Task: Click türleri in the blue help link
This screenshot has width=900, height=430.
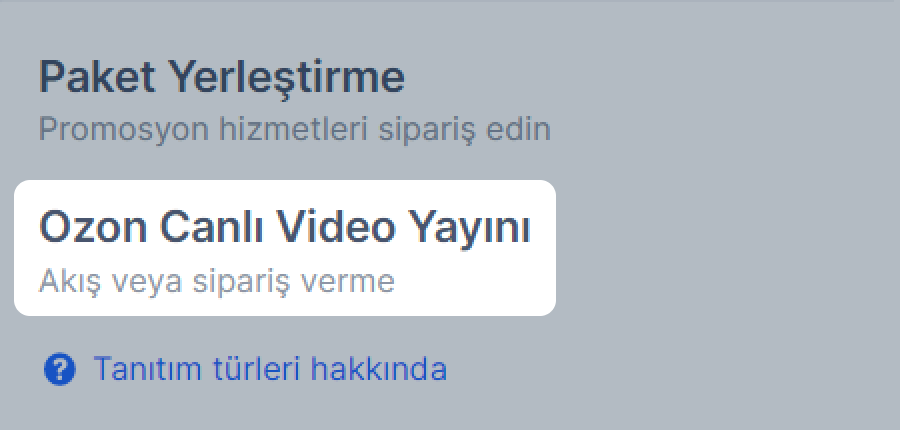Action: (256, 369)
